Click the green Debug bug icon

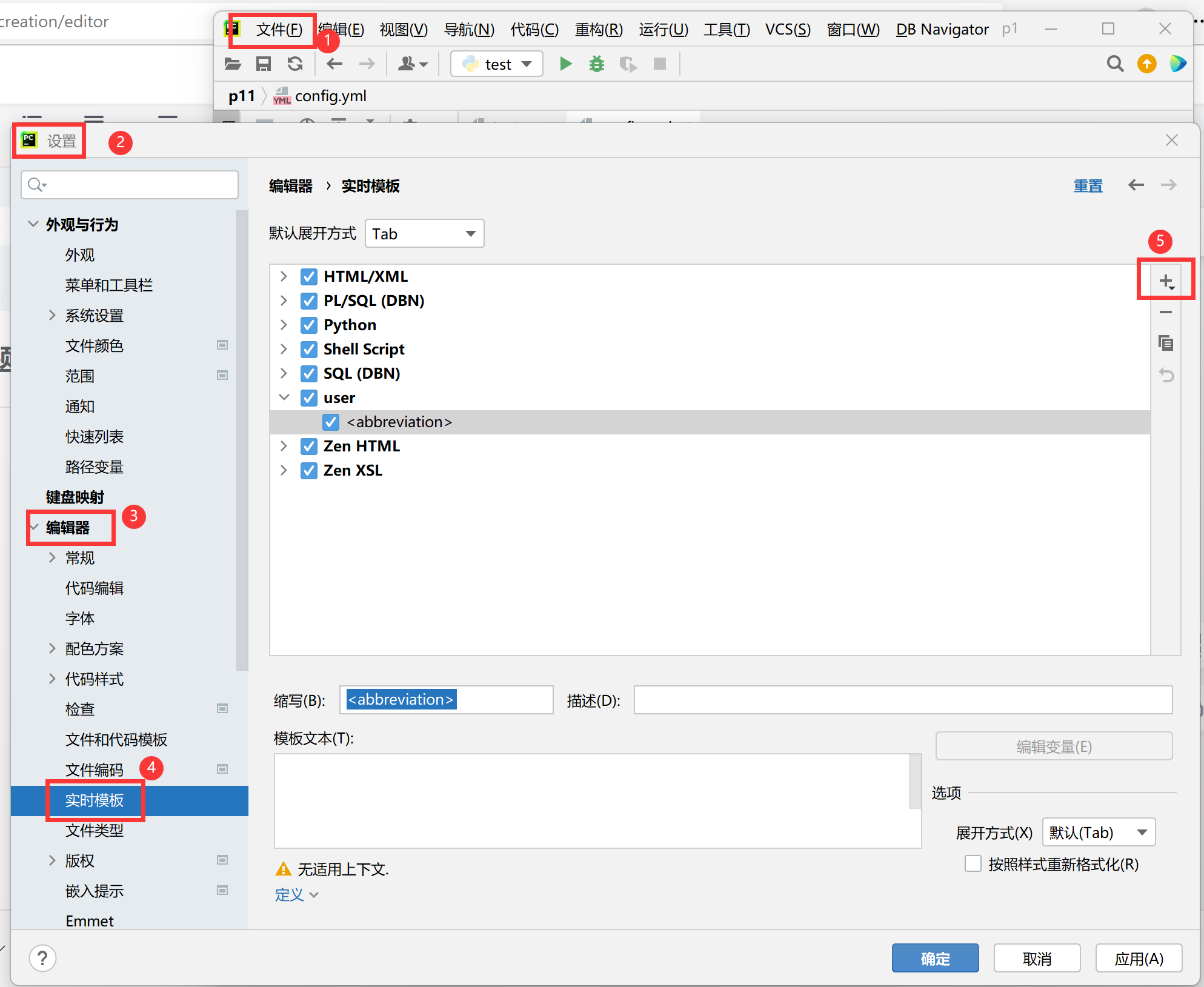point(597,64)
